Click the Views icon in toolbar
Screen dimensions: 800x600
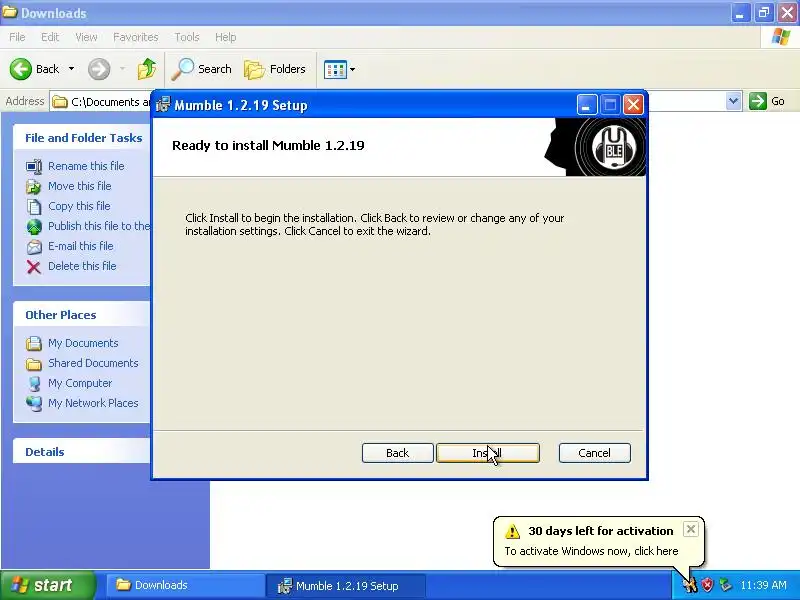pos(335,69)
